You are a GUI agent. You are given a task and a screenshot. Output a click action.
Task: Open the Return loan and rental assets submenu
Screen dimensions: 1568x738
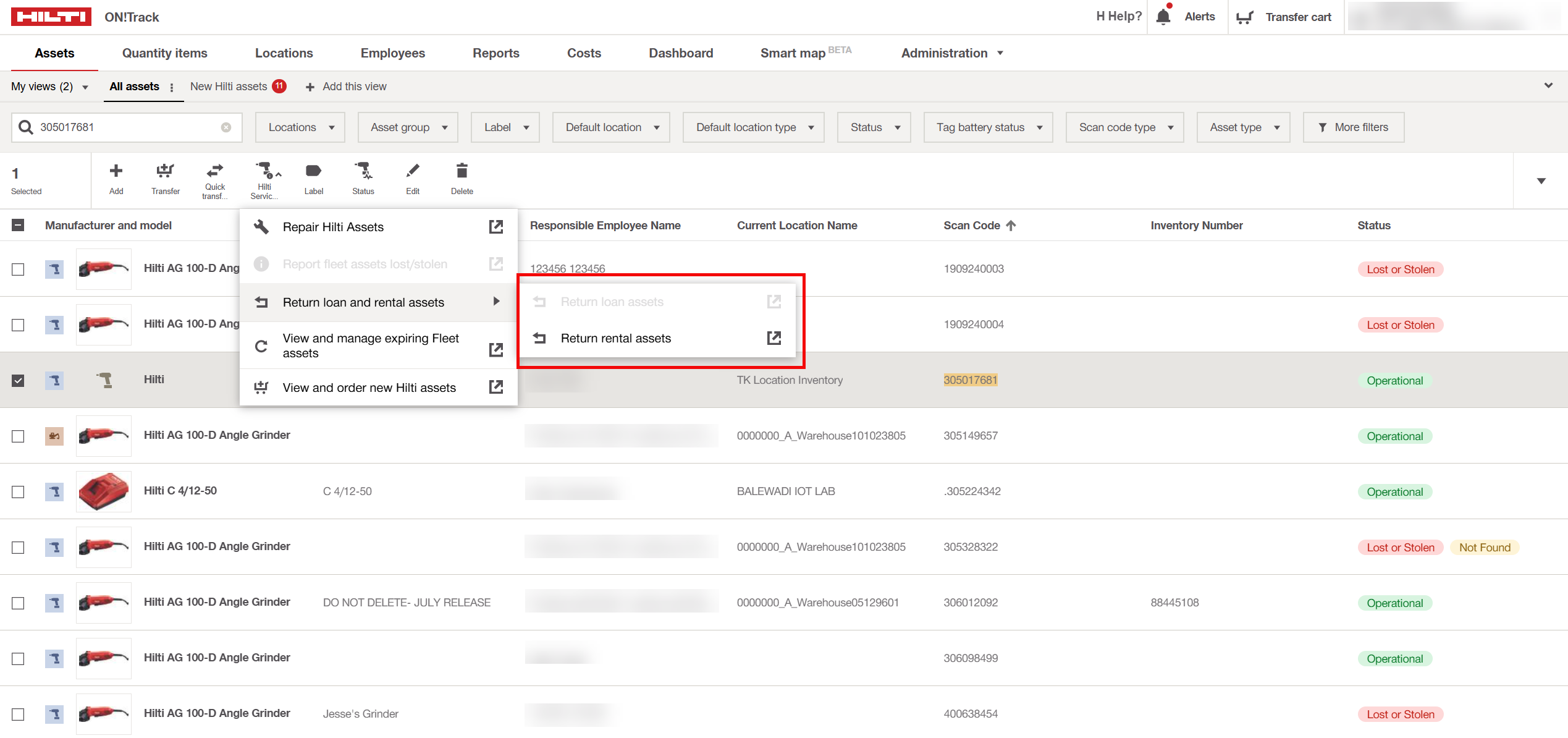[378, 302]
